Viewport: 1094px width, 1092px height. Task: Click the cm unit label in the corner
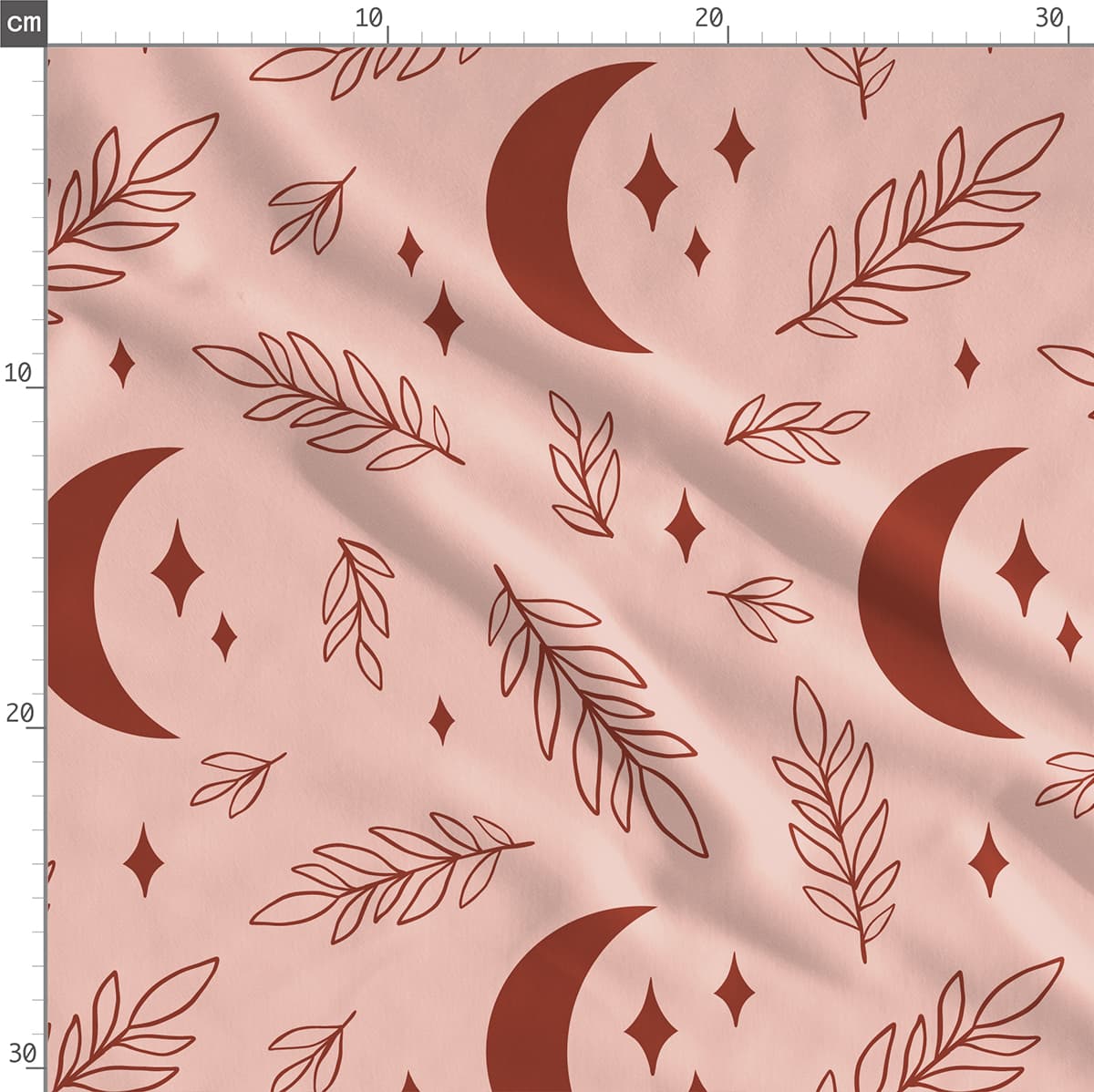tap(23, 22)
